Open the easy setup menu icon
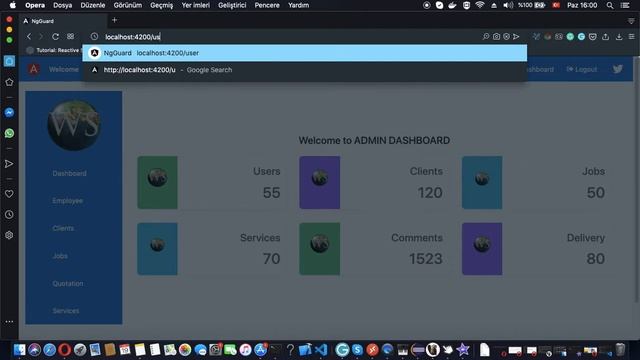The width and height of the screenshot is (640, 360). coord(632,37)
